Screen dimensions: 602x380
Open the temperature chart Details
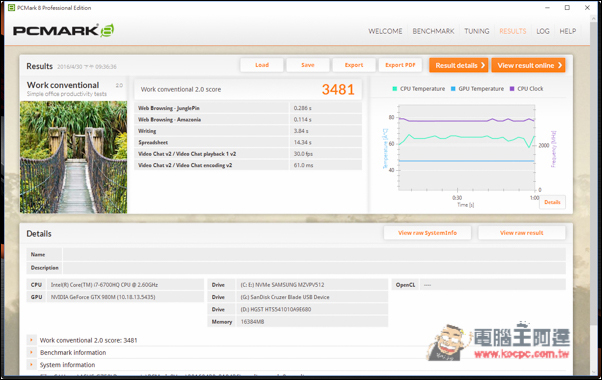coord(552,202)
